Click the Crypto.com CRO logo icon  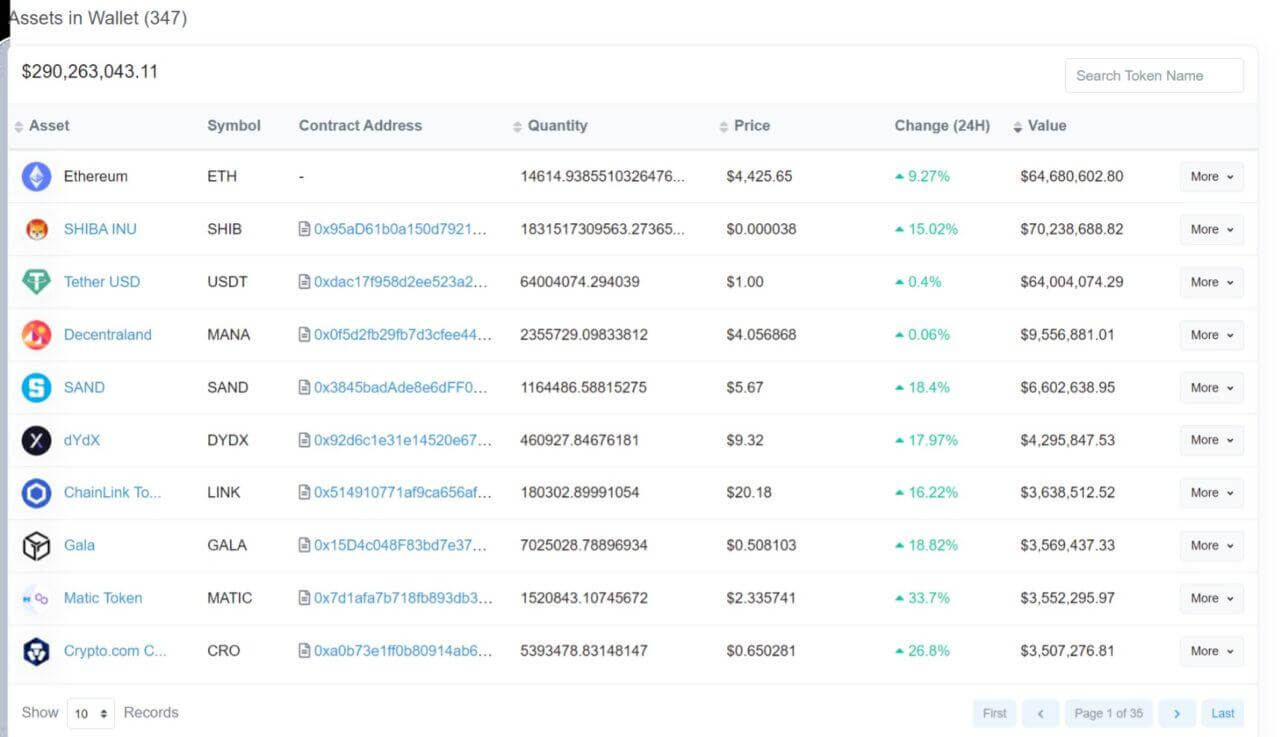pyautogui.click(x=36, y=651)
